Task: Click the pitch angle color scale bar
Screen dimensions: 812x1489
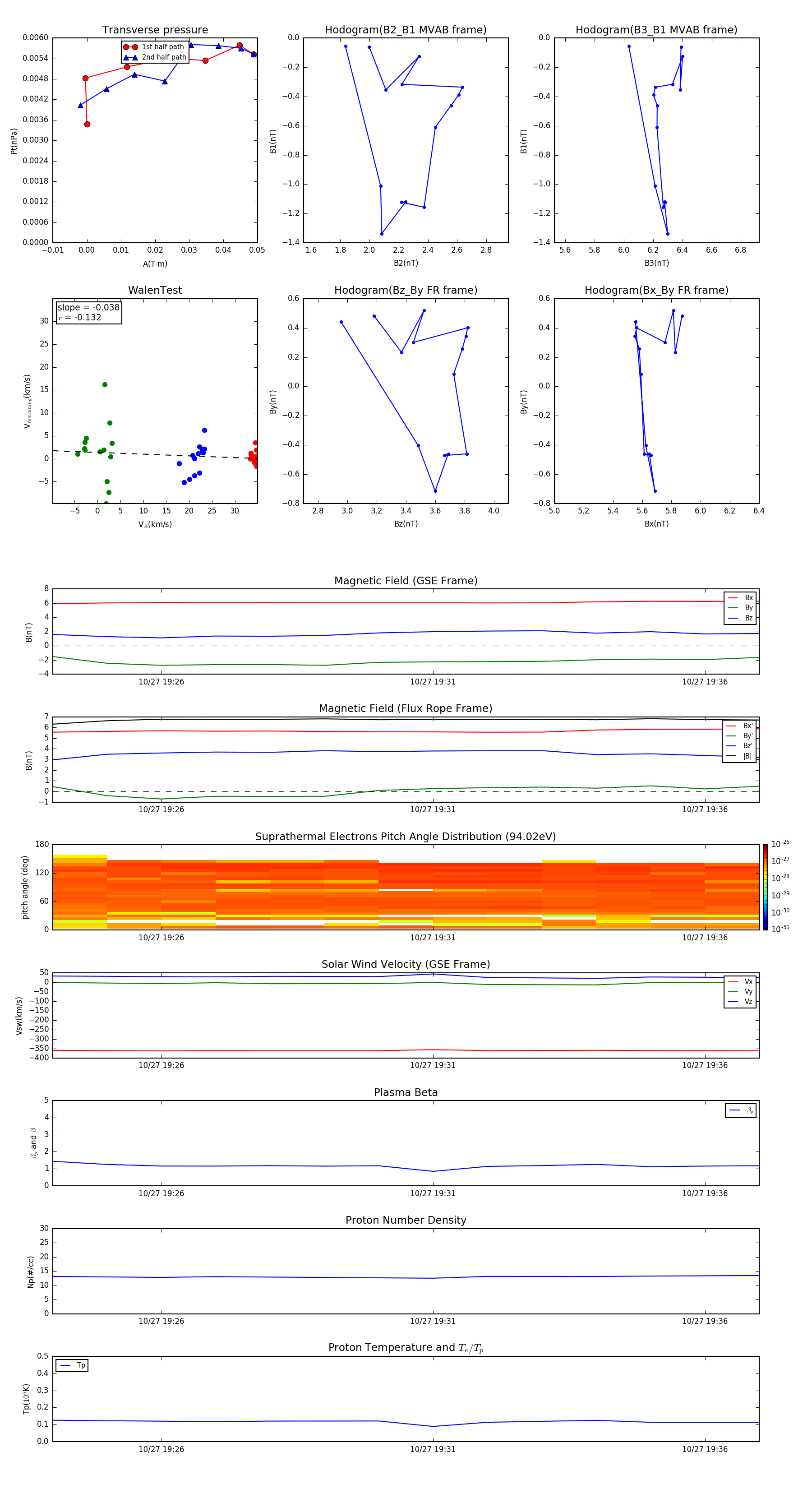Action: (765, 887)
